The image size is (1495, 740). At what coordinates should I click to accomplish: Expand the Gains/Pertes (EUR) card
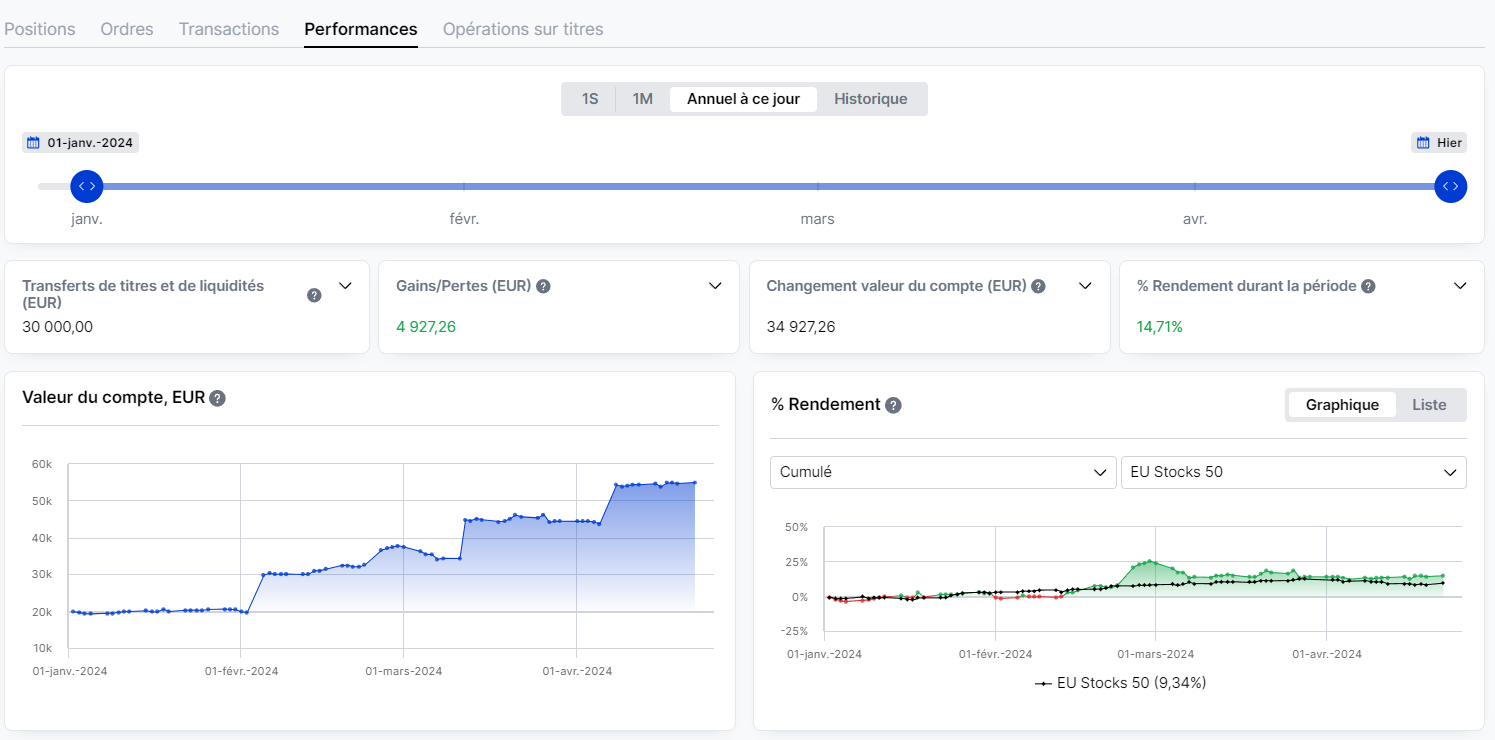click(x=716, y=286)
